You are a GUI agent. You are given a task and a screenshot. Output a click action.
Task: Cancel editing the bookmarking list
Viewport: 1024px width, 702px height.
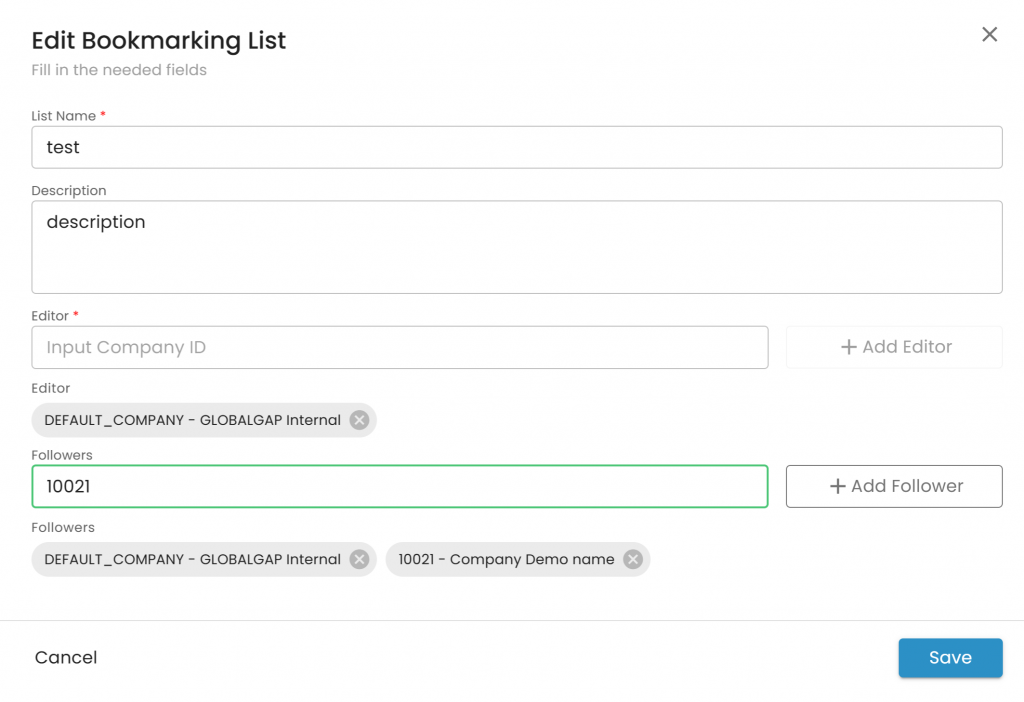point(66,658)
